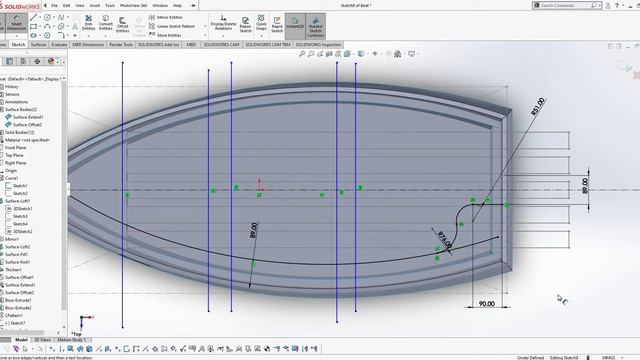Viewport: 640px width, 360px height.
Task: Open the Tools menu
Action: 110,6
